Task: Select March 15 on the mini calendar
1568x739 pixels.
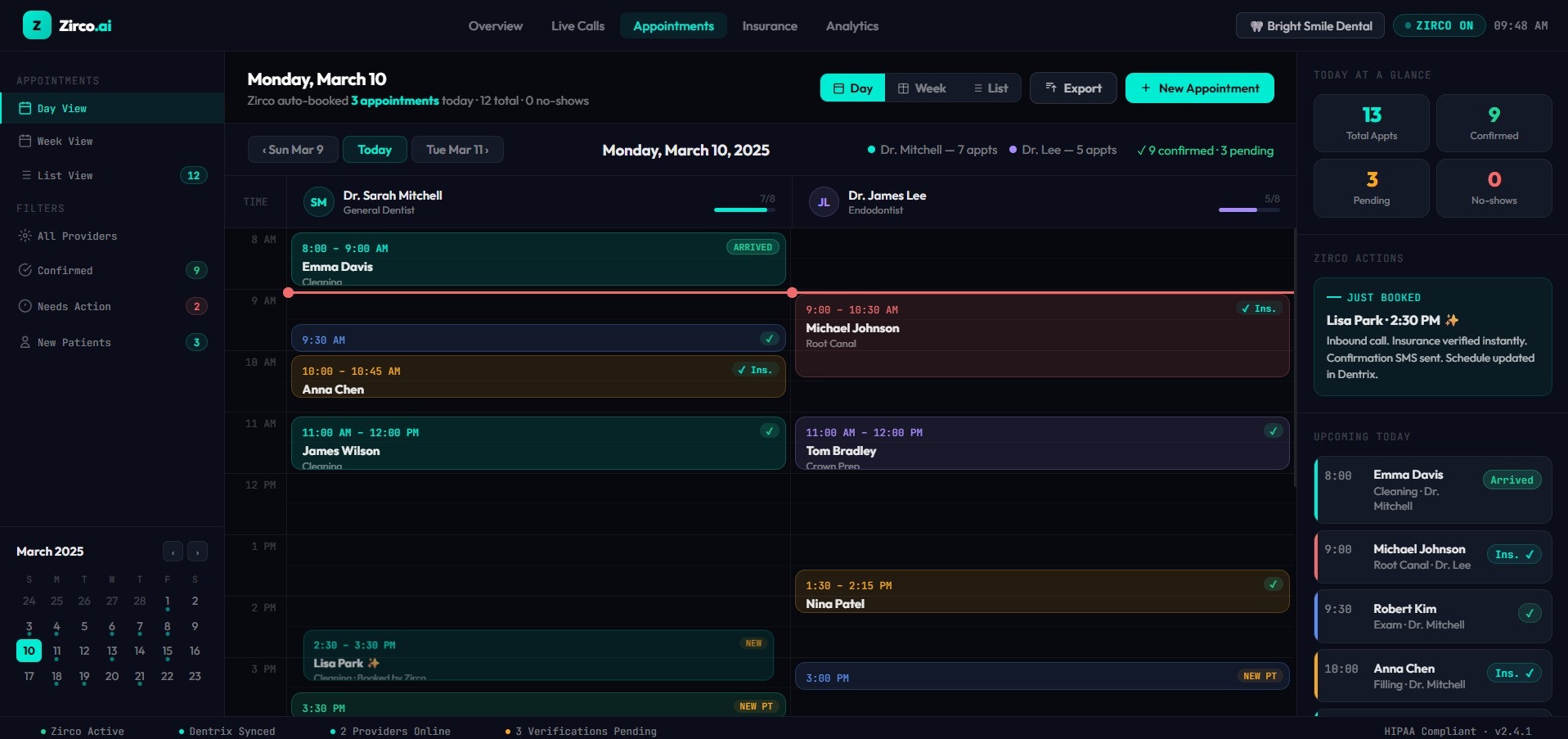Action: pos(167,651)
